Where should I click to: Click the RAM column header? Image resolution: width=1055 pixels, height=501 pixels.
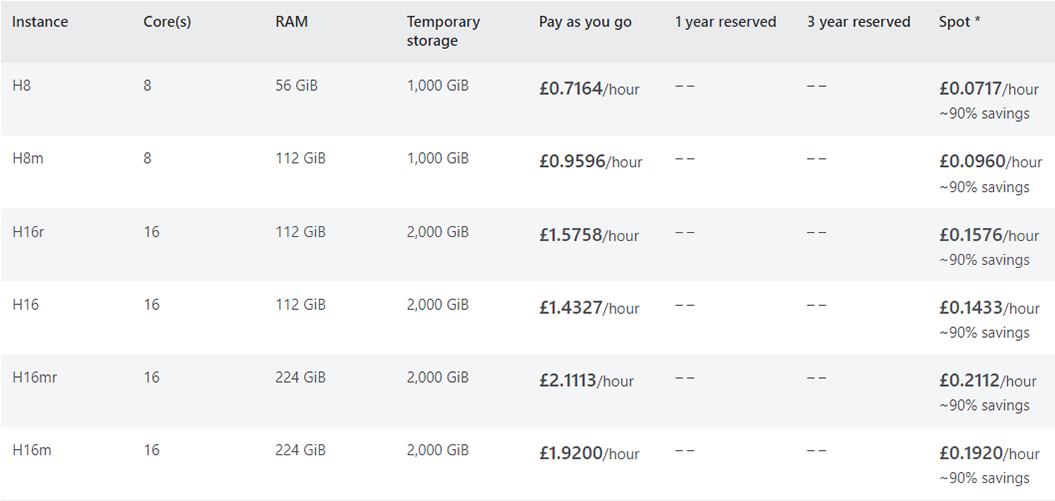tap(291, 22)
